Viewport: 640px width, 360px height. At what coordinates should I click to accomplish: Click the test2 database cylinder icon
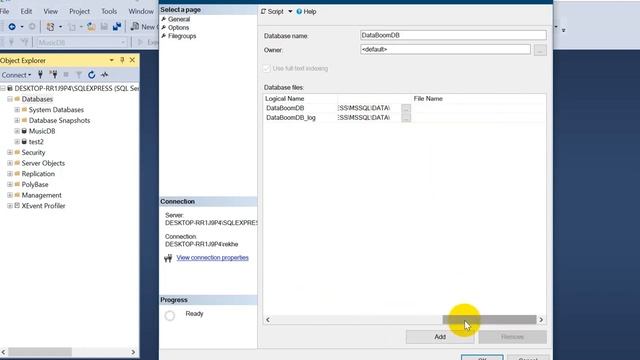[24, 142]
